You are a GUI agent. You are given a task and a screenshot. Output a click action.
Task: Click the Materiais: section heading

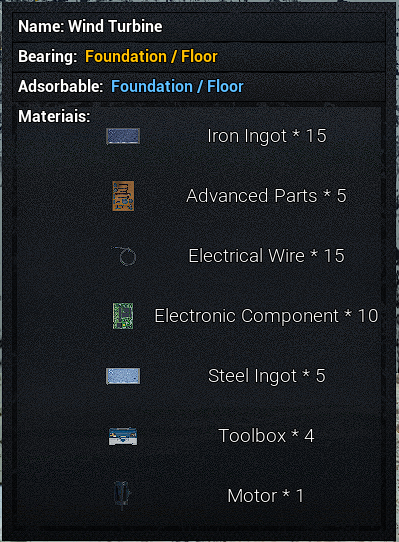[x=54, y=116]
